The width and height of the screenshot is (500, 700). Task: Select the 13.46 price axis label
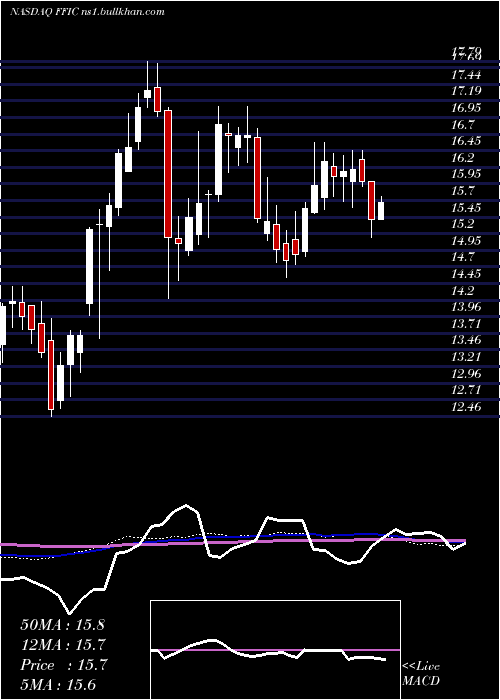[x=466, y=341]
